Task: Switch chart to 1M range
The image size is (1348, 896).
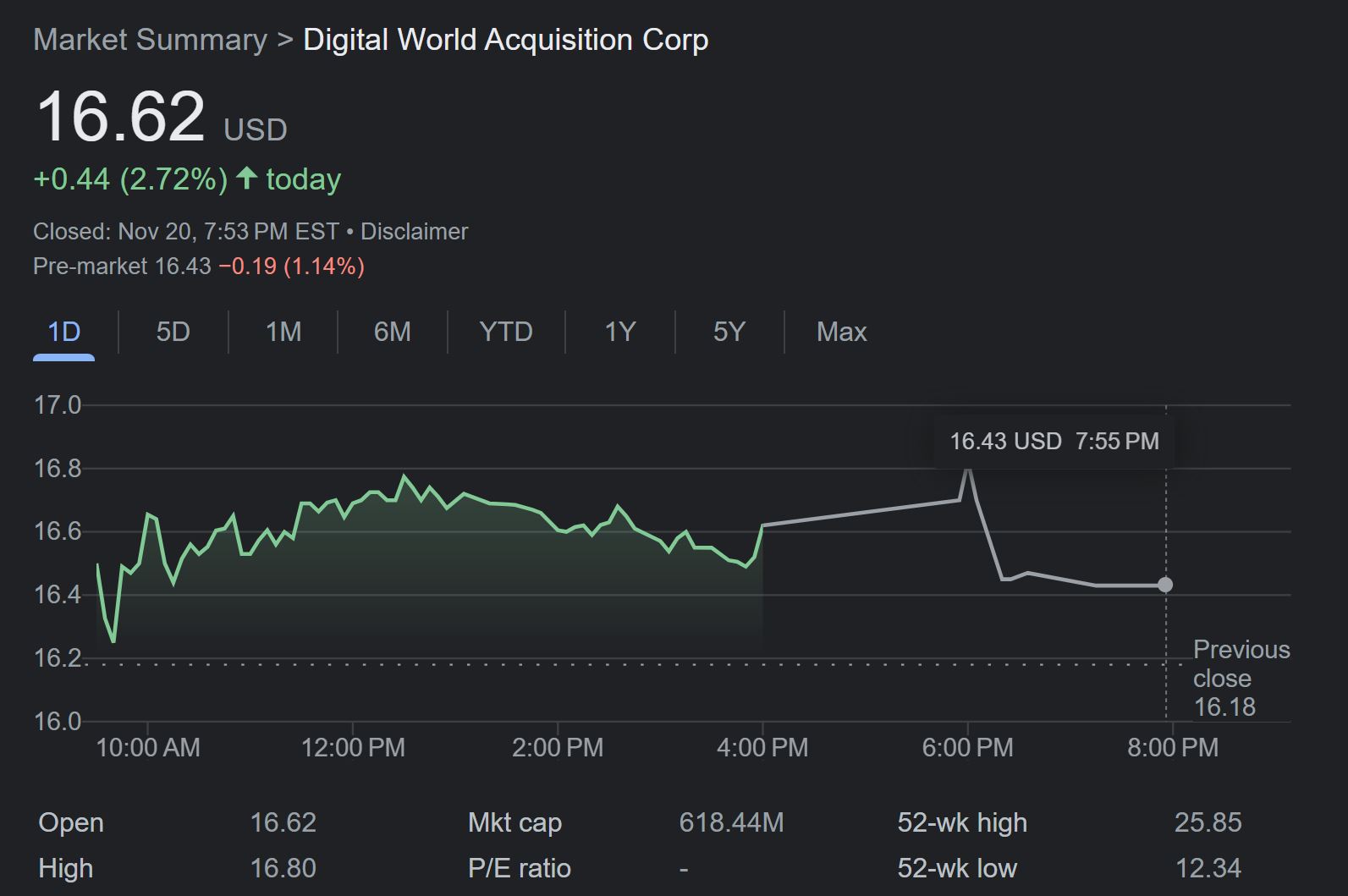Action: (283, 332)
